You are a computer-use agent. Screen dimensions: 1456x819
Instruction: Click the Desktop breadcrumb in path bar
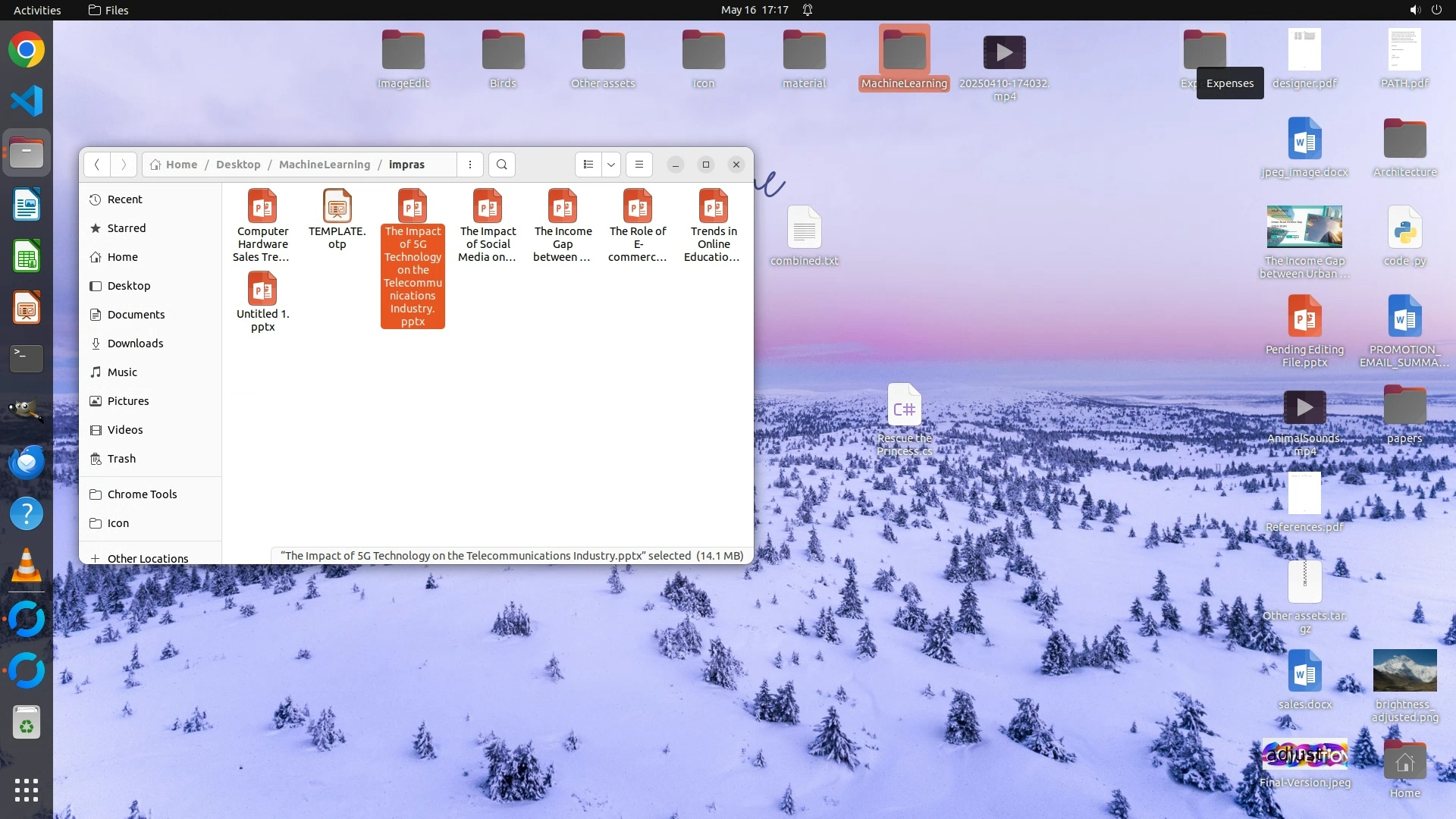click(x=238, y=165)
